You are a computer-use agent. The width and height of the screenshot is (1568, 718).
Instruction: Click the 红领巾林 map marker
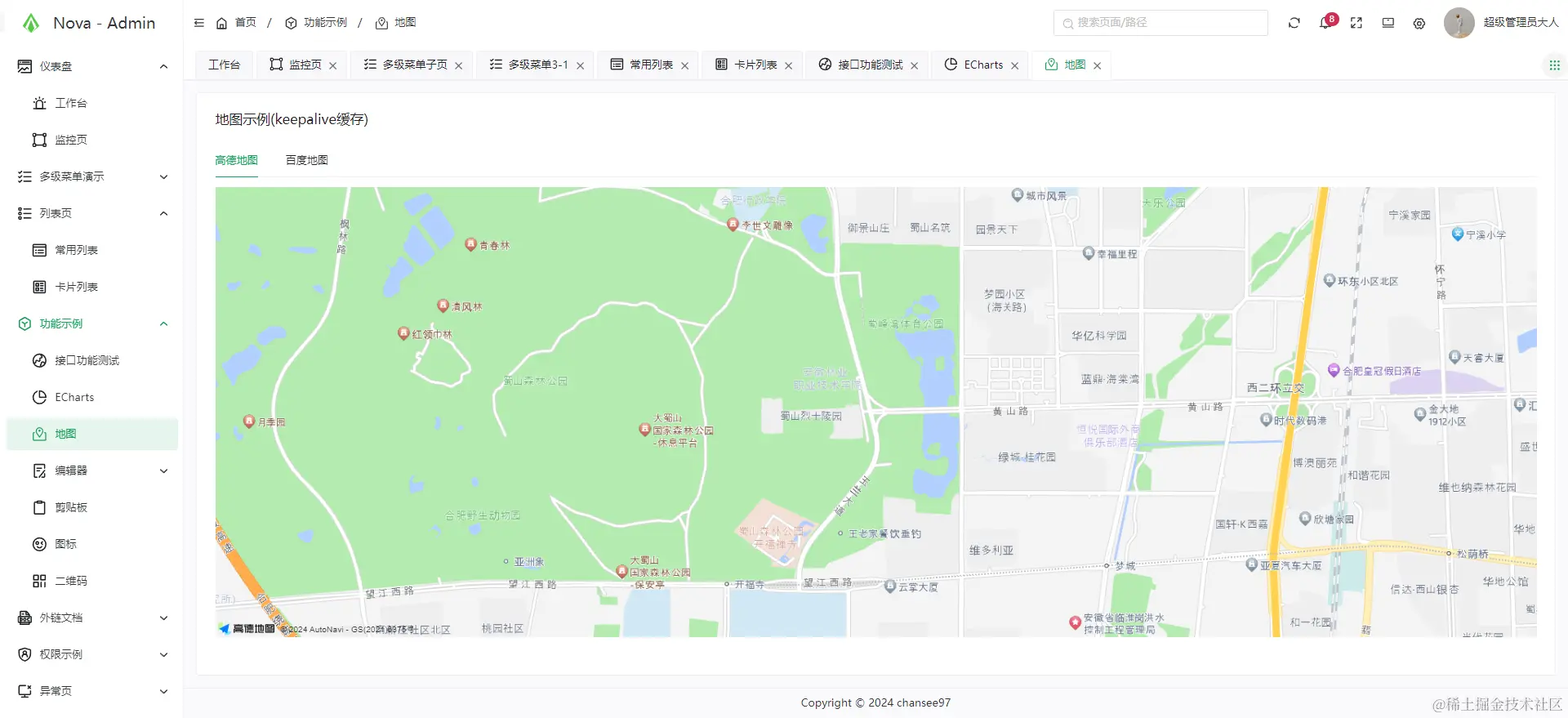(403, 332)
